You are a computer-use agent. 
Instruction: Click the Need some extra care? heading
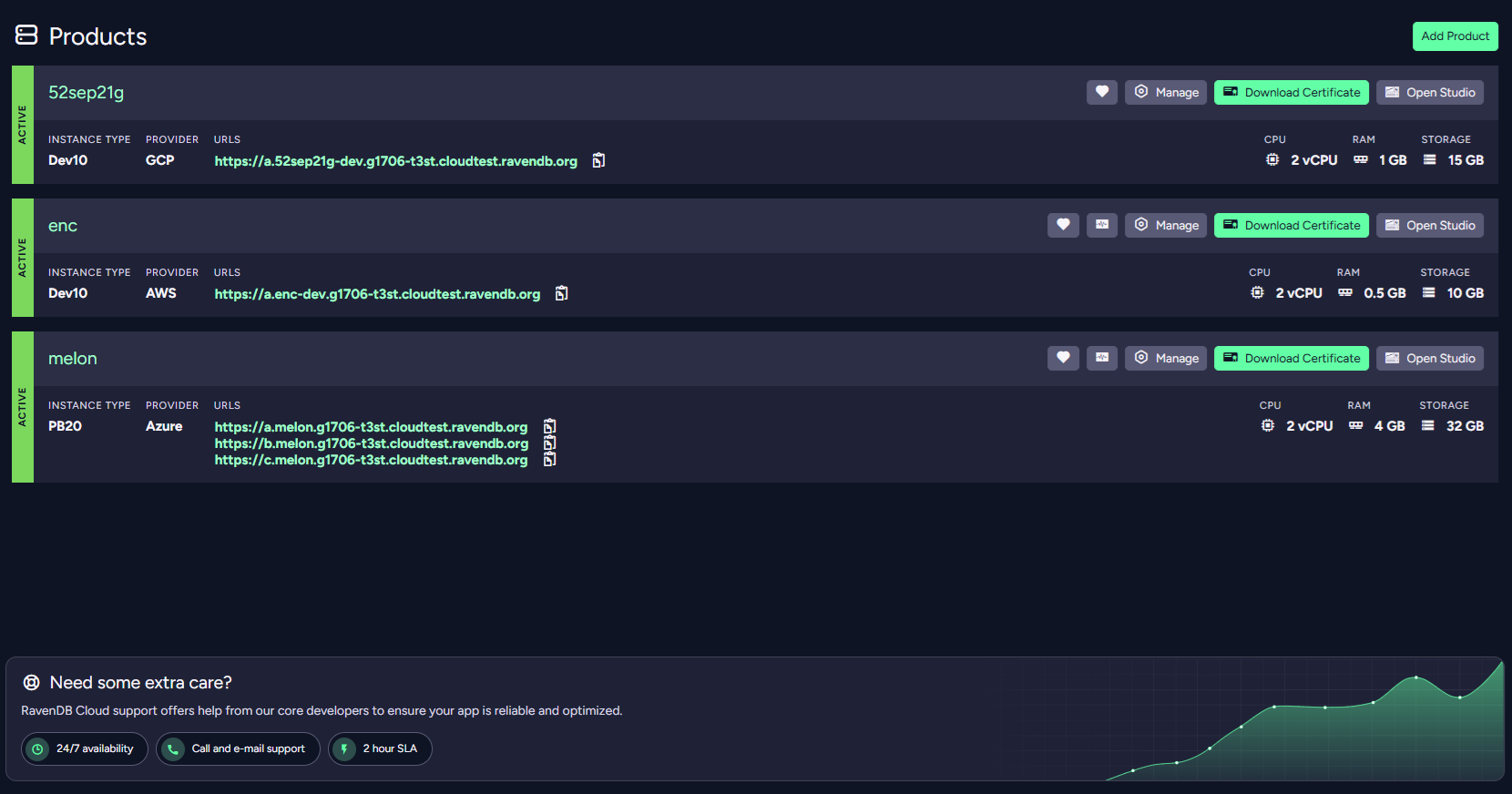(141, 683)
